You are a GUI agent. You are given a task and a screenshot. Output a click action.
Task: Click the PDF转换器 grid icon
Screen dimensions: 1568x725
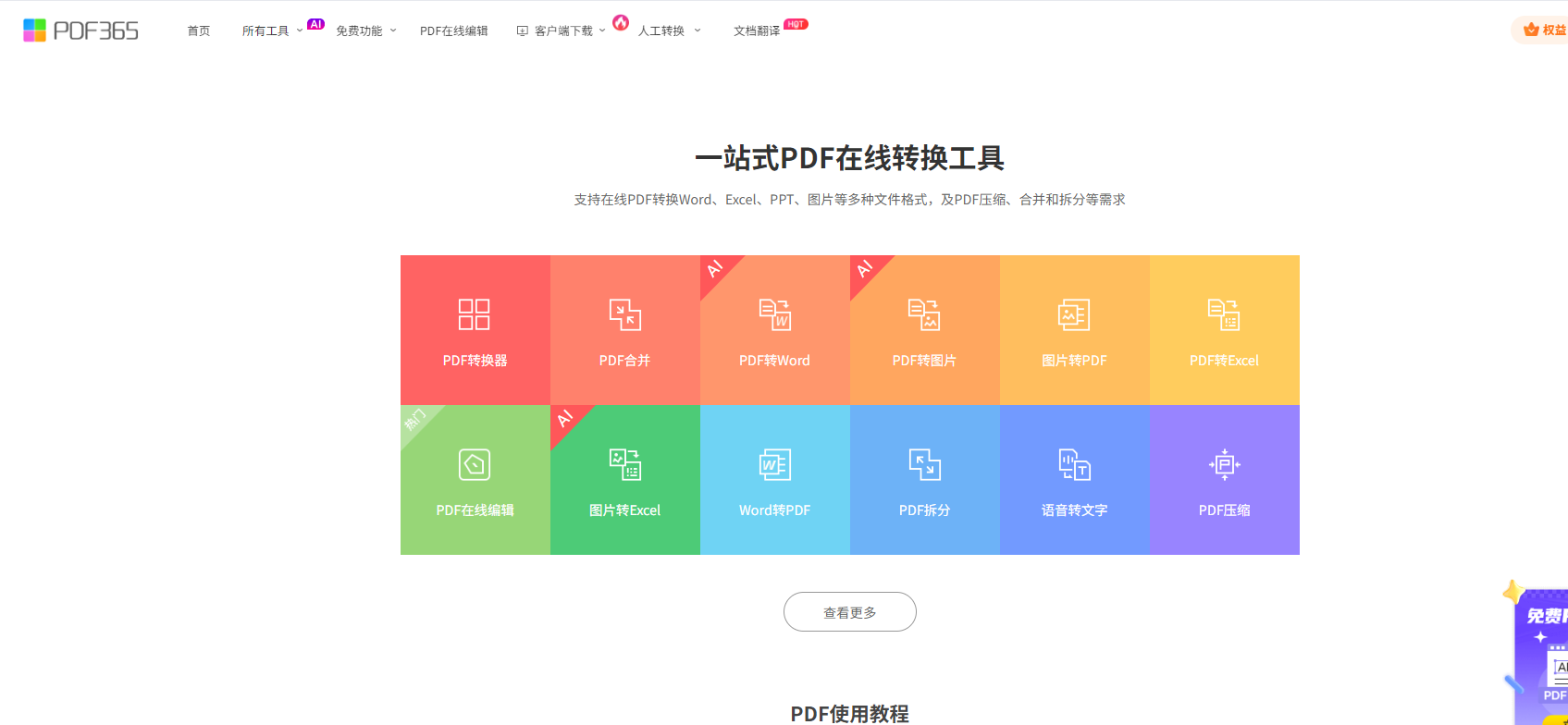(475, 314)
